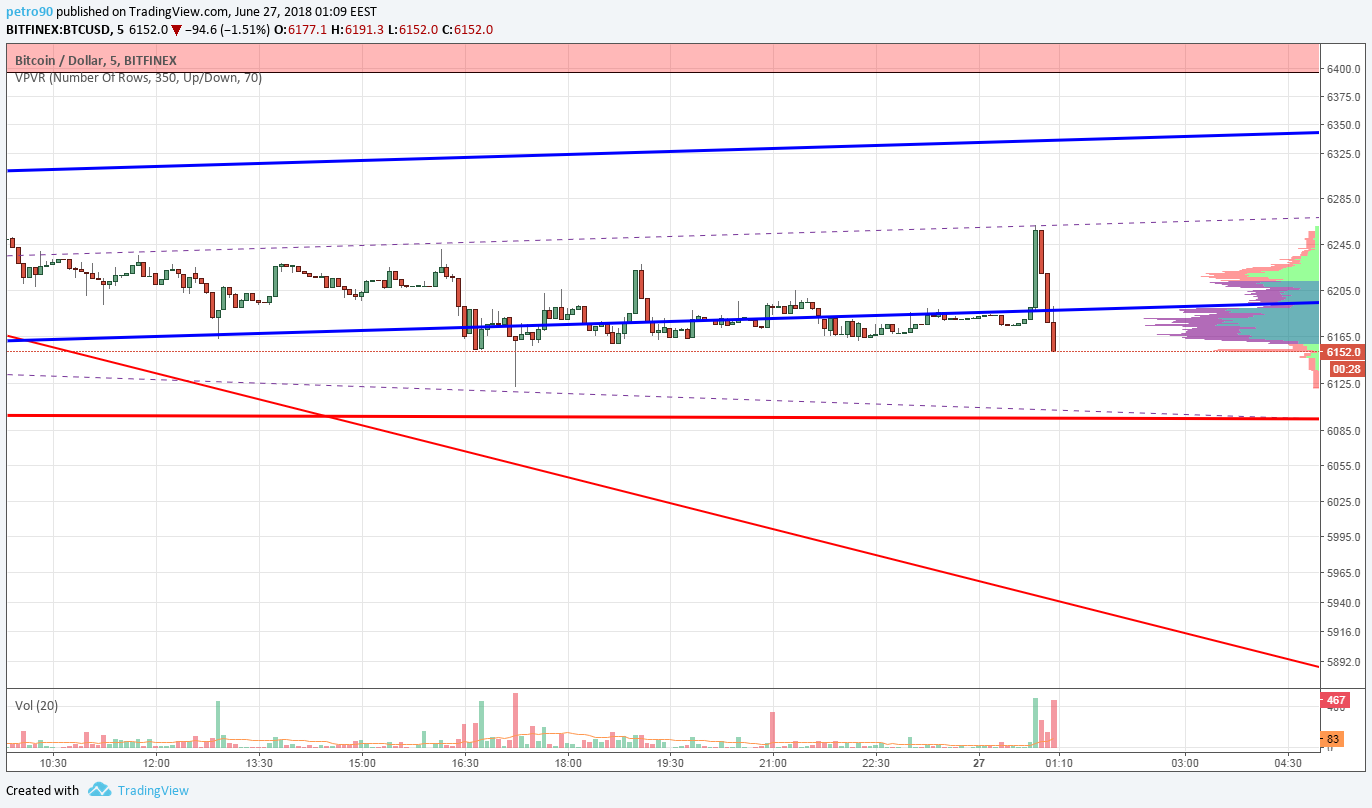Click the 6085 price axis label
The image size is (1372, 808).
pos(1345,431)
